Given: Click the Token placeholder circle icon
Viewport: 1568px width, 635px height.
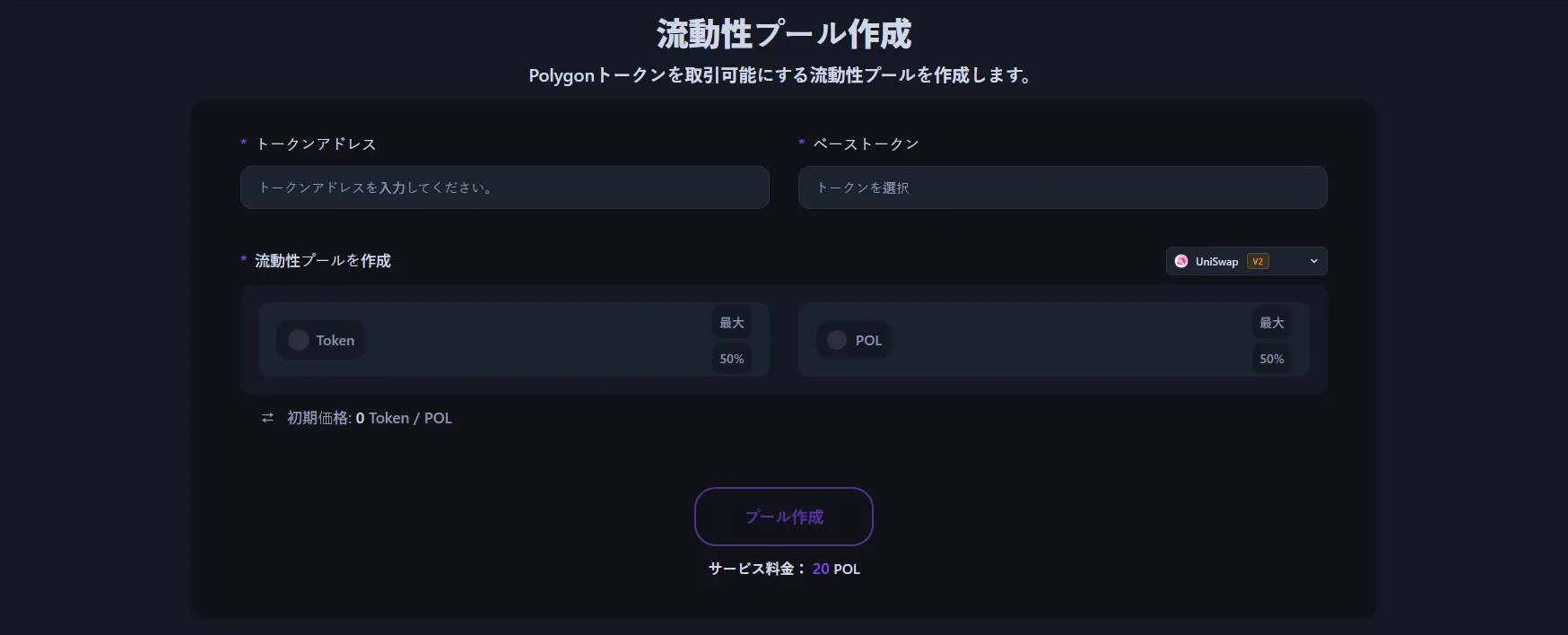Looking at the screenshot, I should (299, 340).
